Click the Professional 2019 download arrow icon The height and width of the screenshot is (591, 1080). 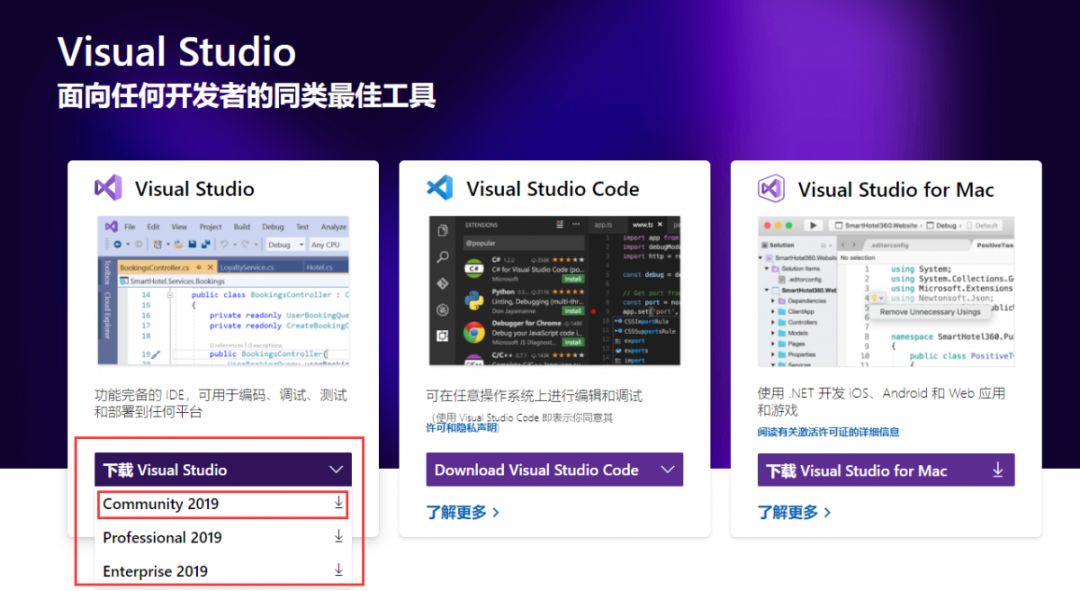click(x=338, y=537)
